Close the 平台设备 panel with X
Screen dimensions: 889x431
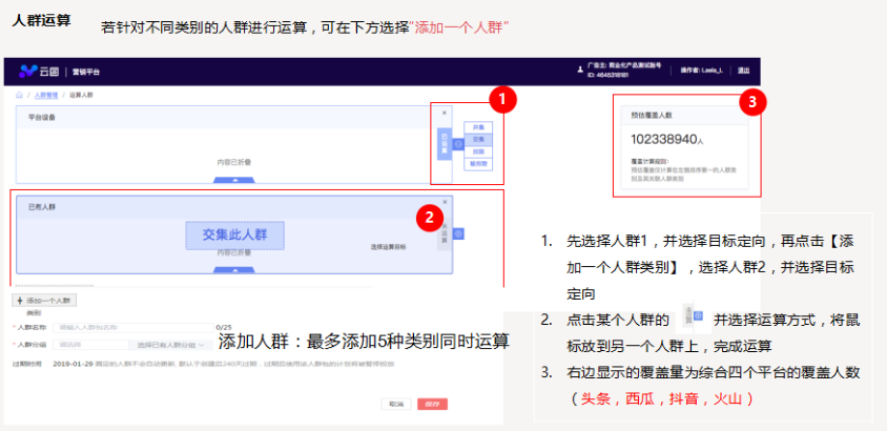click(x=444, y=113)
